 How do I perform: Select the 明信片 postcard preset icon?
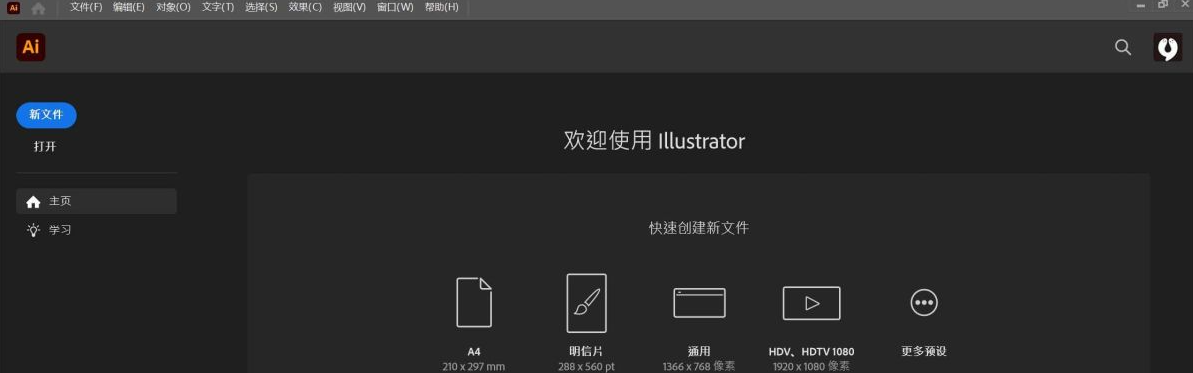pos(587,303)
